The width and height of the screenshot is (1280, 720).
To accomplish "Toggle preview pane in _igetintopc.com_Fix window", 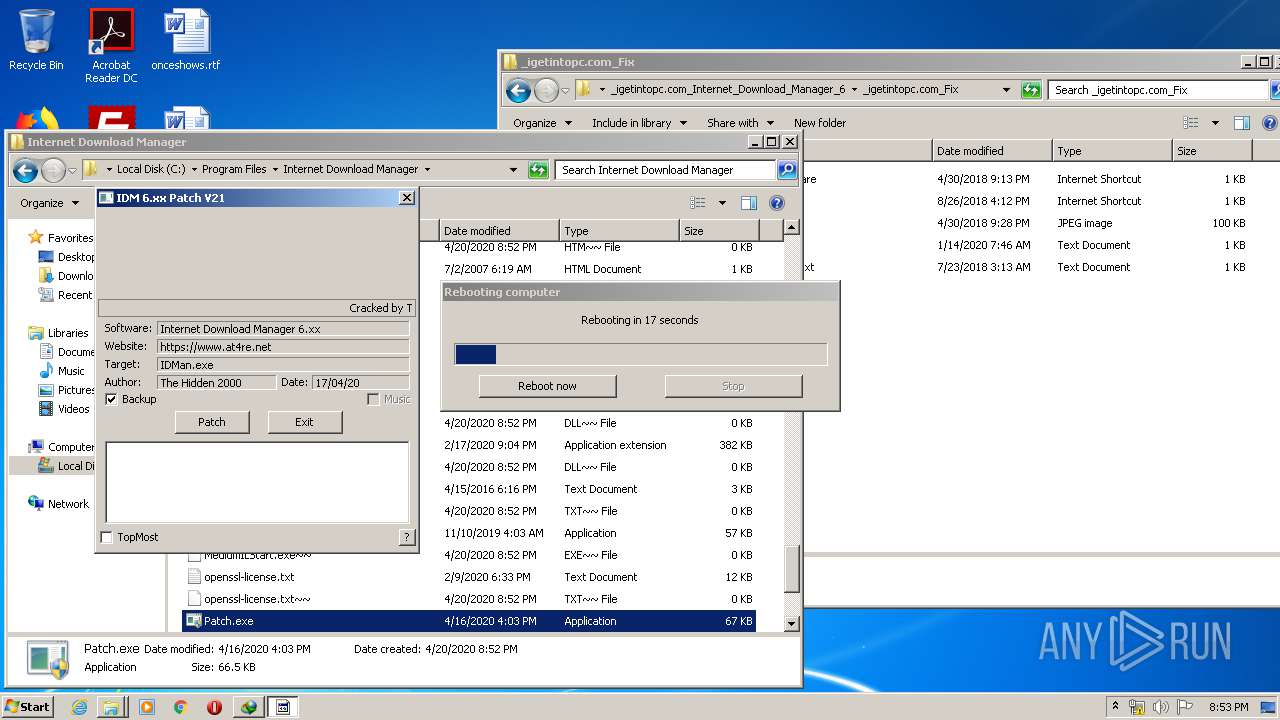I will pos(1241,123).
